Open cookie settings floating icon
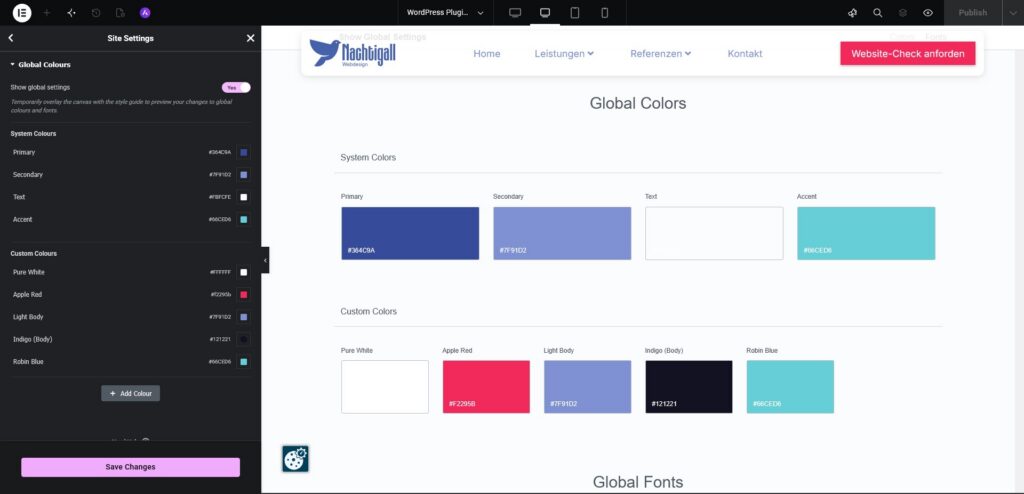Viewport: 1024px width, 494px height. (x=295, y=459)
